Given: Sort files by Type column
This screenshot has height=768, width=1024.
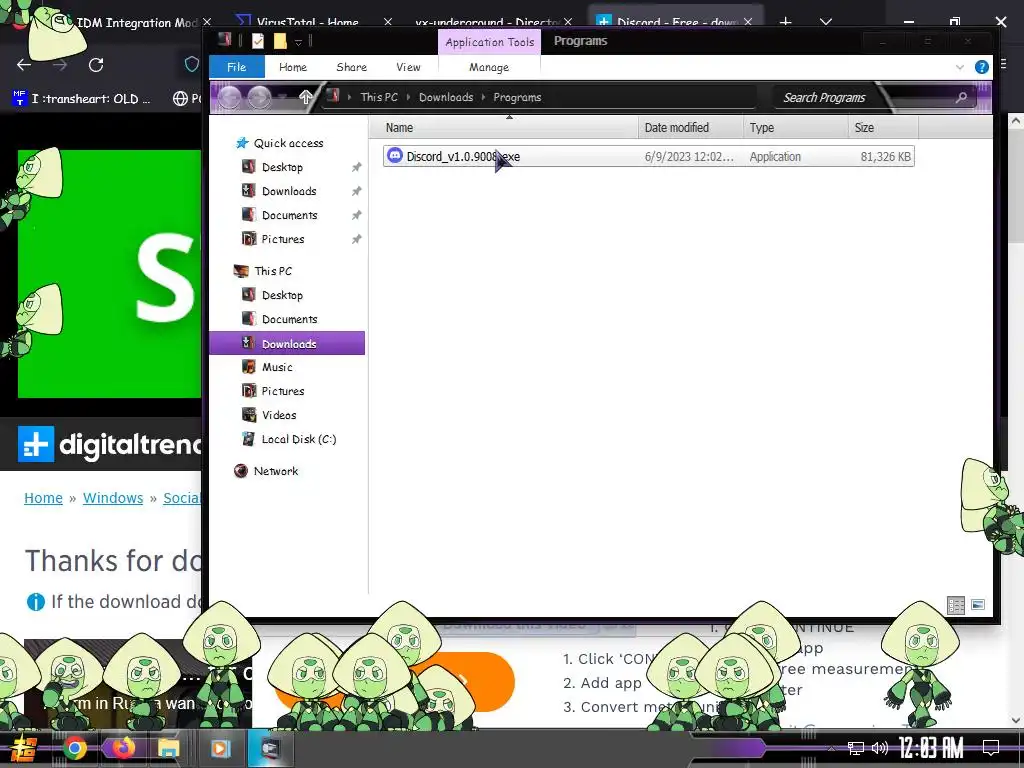Looking at the screenshot, I should pyautogui.click(x=795, y=128).
